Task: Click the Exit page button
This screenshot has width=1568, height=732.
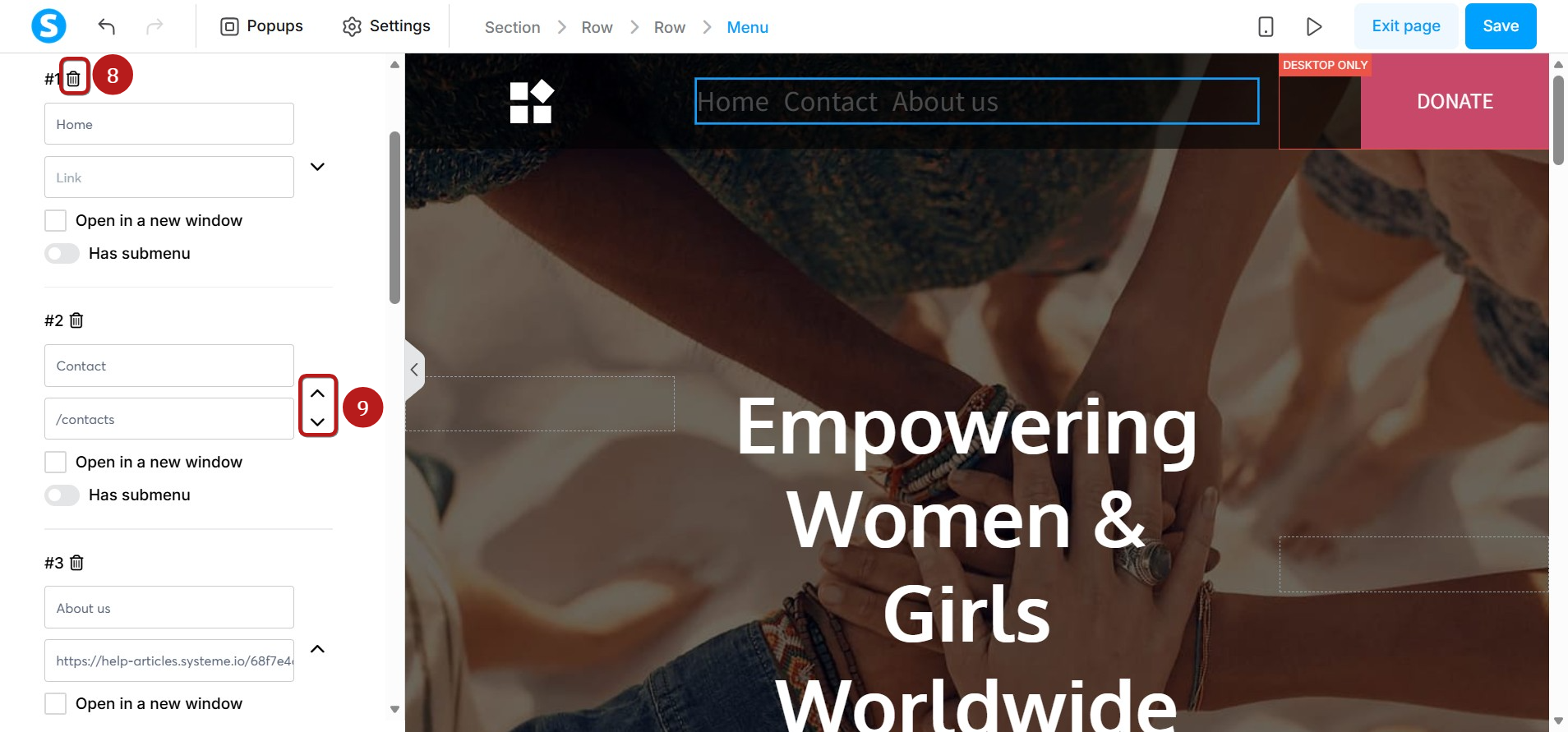Action: pyautogui.click(x=1406, y=26)
